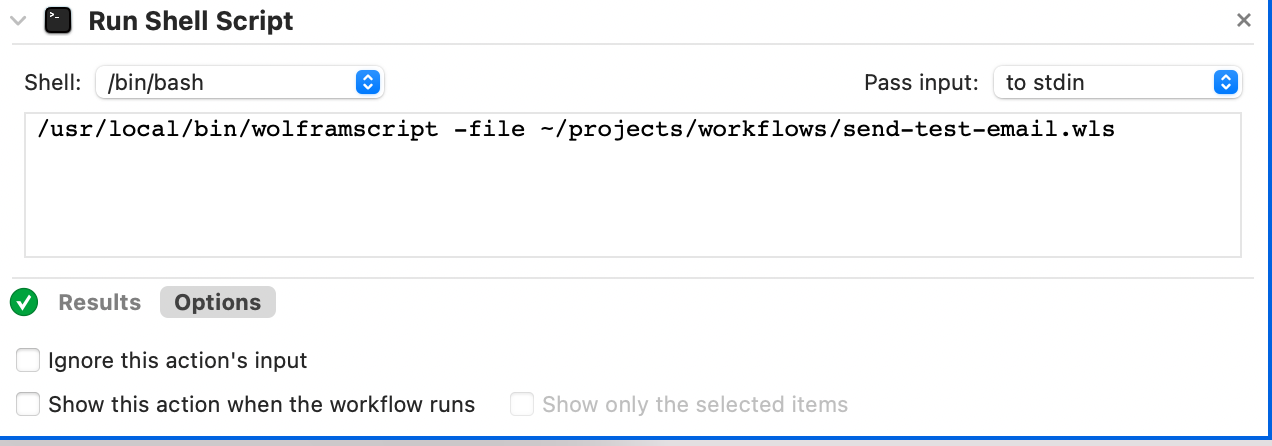Click the "Shell:" label

click(x=52, y=82)
